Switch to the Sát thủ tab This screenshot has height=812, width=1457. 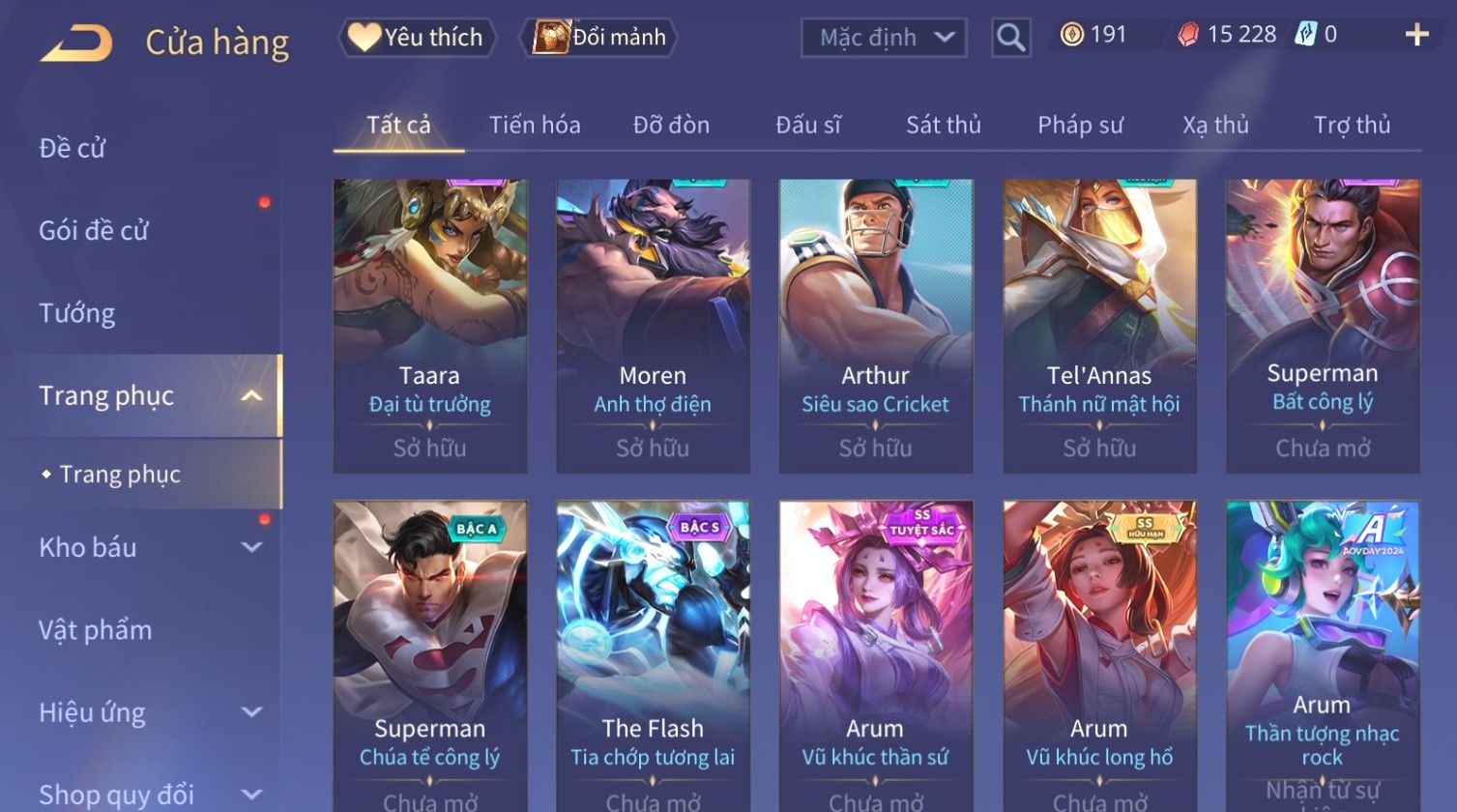pyautogui.click(x=943, y=125)
